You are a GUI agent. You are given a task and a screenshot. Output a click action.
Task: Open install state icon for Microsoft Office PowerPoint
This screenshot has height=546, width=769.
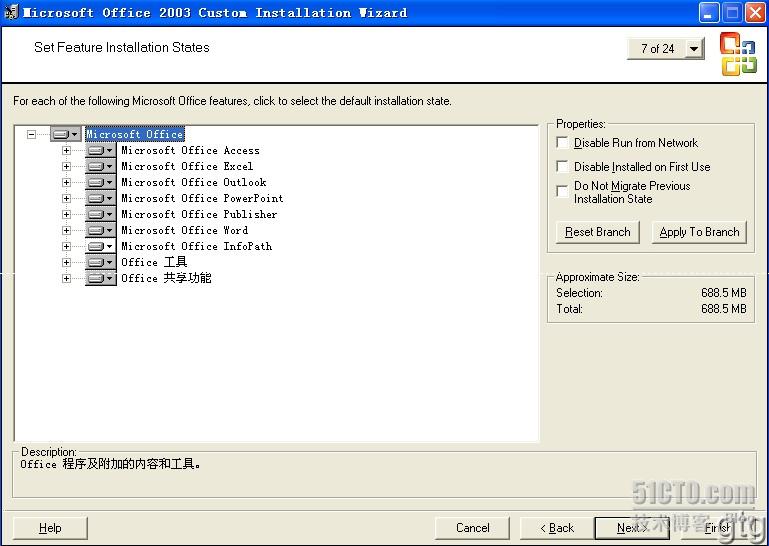101,198
